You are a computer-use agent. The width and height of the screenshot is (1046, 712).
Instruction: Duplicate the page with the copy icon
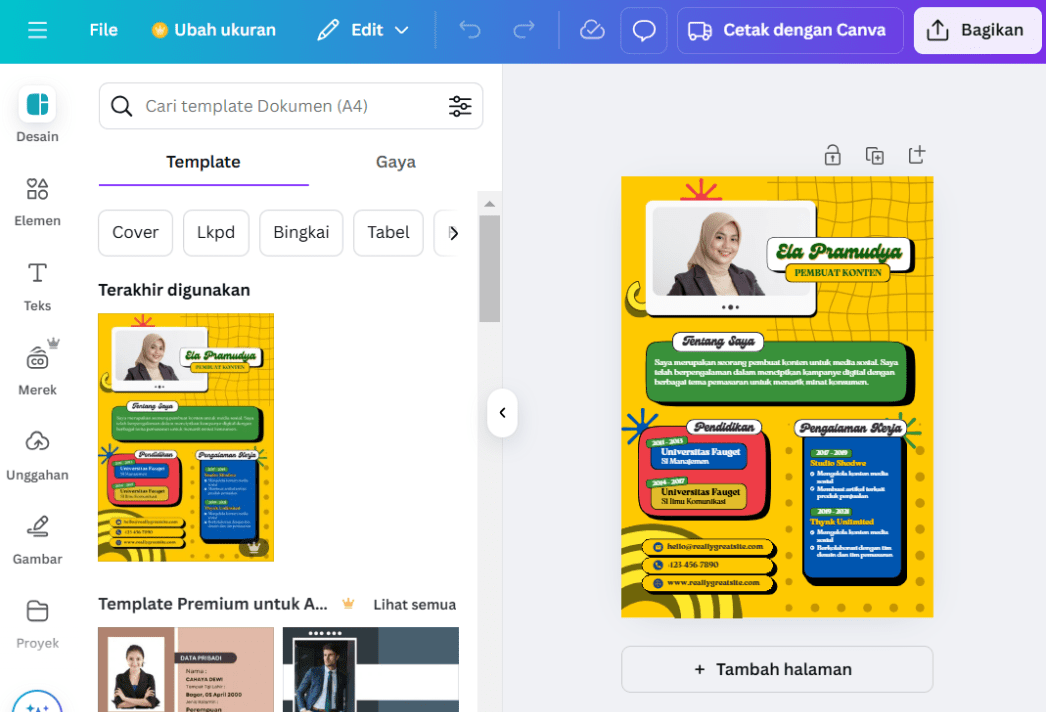pos(874,155)
